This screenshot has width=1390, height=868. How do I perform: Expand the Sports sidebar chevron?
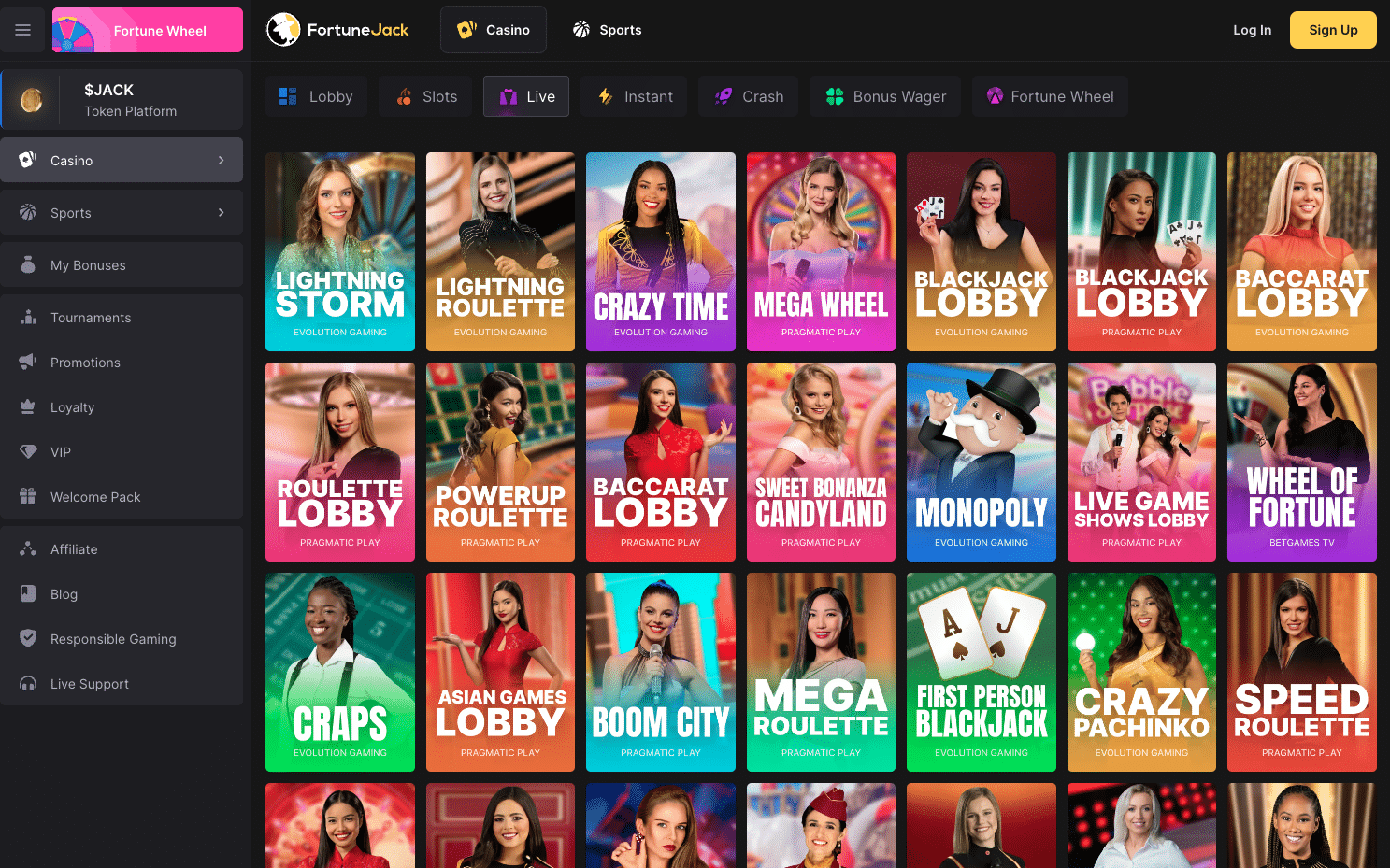click(x=222, y=212)
